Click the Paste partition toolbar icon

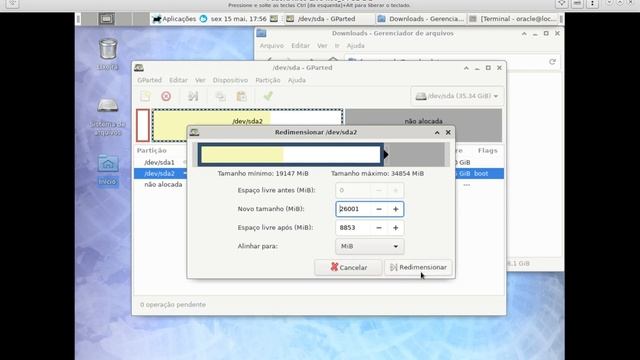click(x=241, y=96)
